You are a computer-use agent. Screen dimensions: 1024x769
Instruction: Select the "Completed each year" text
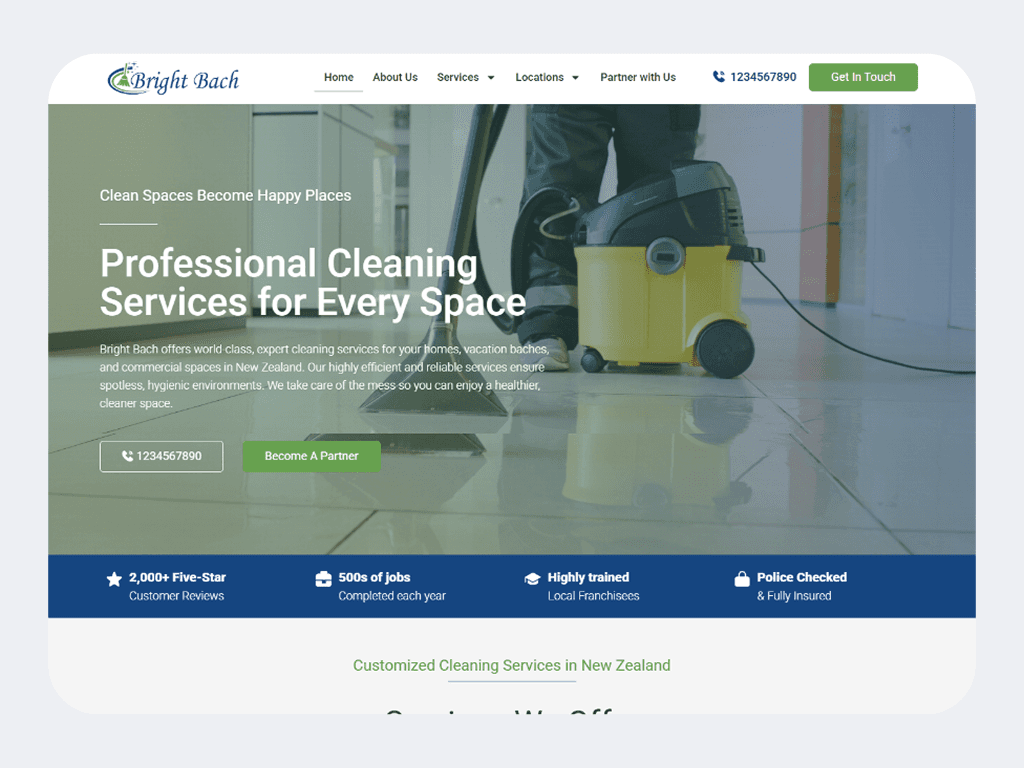(x=392, y=595)
